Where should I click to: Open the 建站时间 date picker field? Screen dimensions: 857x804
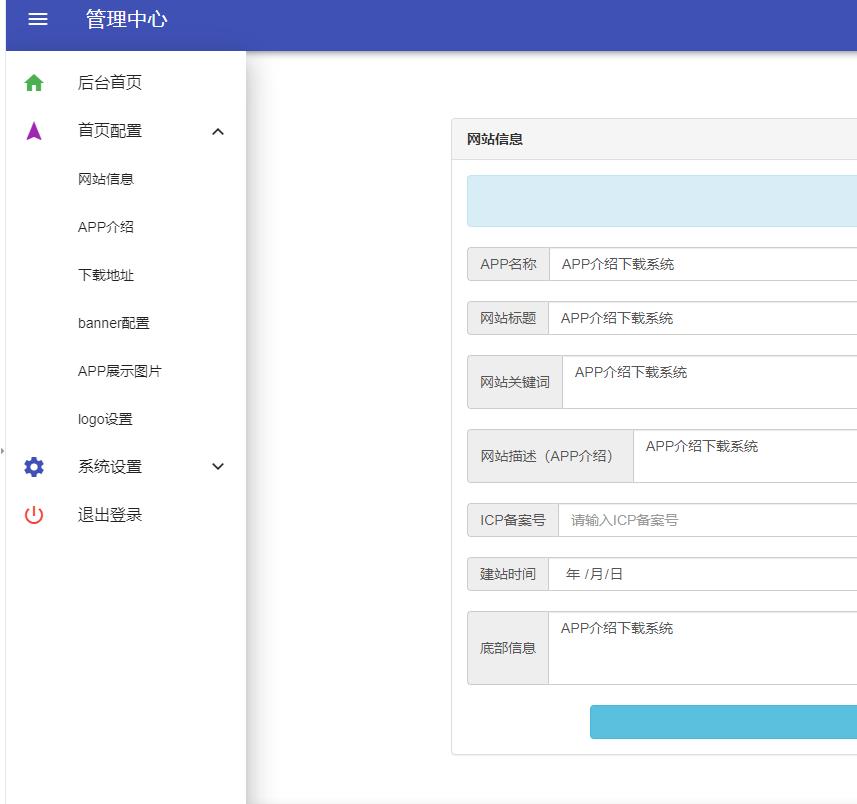[x=702, y=574]
